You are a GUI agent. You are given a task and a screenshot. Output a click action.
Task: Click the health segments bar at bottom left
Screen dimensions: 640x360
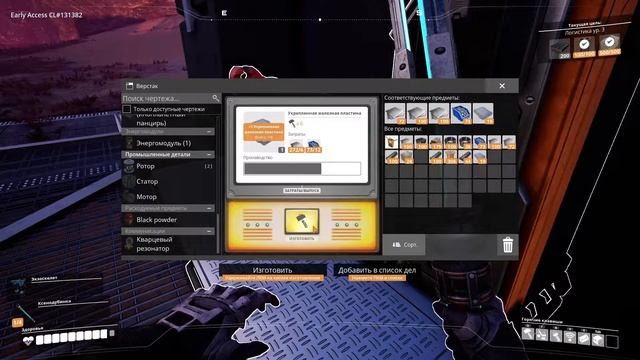(x=75, y=337)
